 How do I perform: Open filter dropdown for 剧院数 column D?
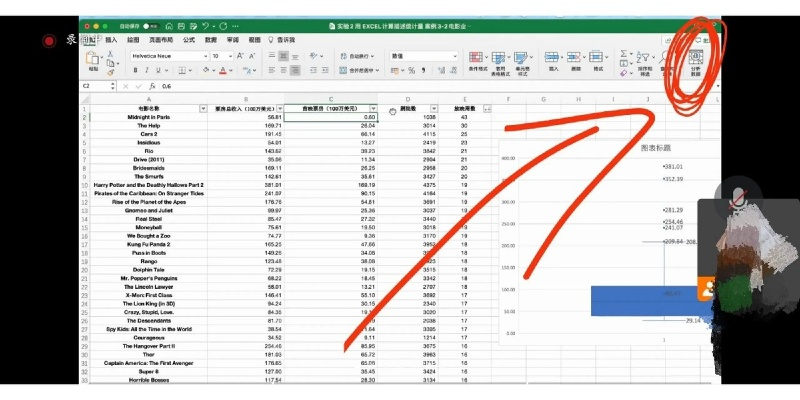[x=434, y=109]
